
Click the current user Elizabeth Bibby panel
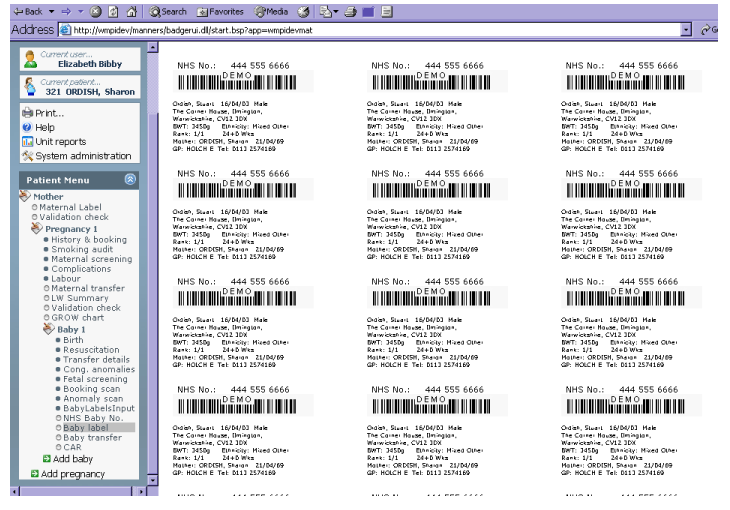click(80, 59)
